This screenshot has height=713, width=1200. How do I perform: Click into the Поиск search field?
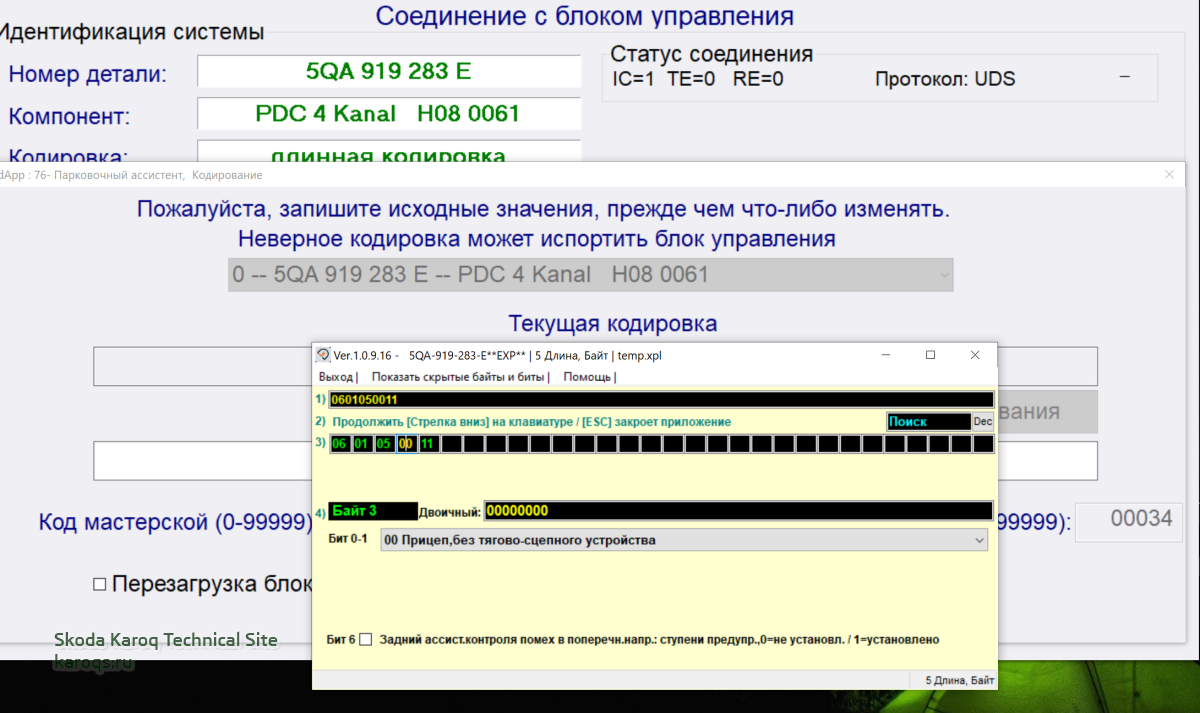click(x=928, y=422)
